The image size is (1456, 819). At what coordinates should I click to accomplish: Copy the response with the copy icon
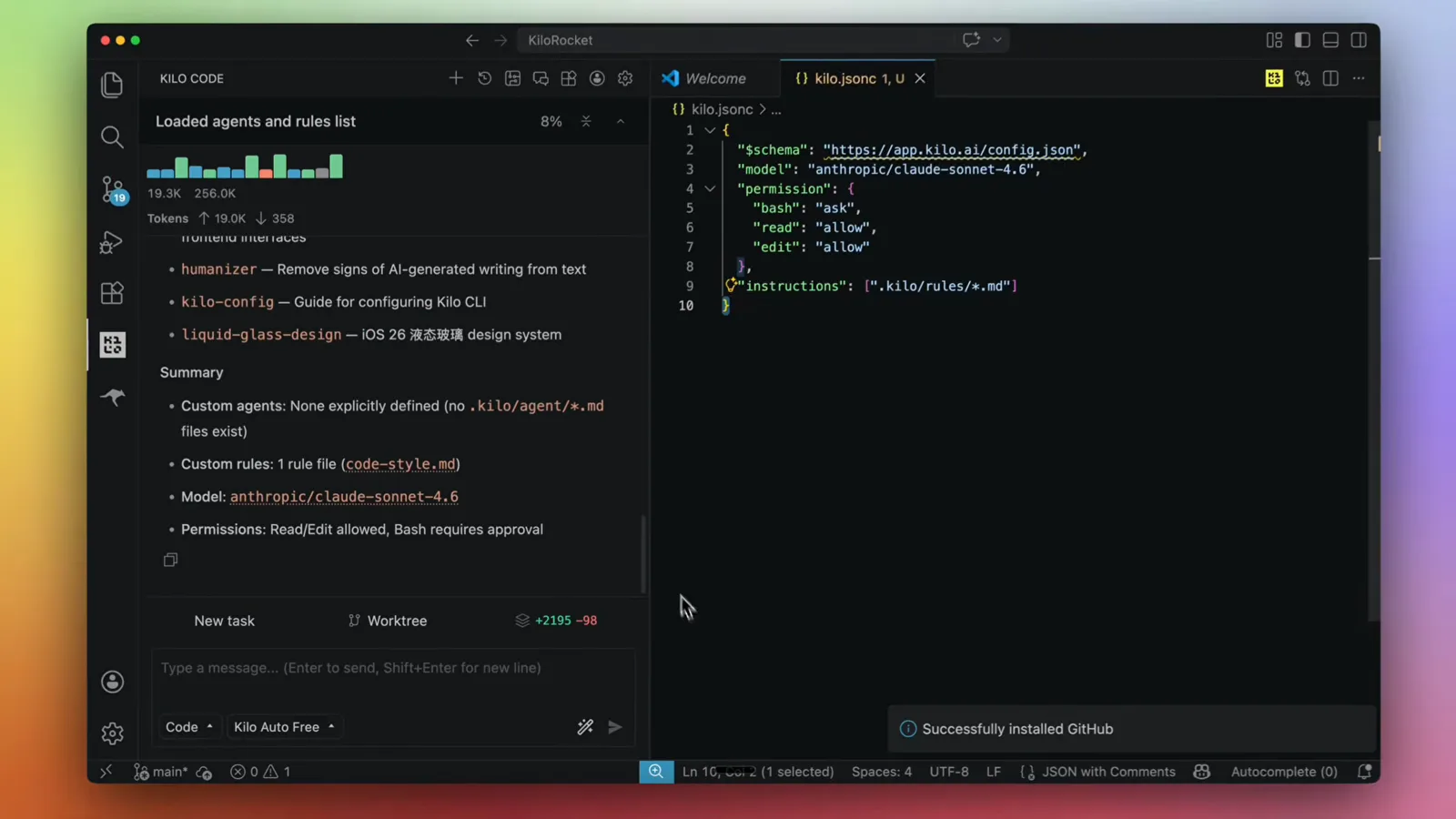point(170,560)
